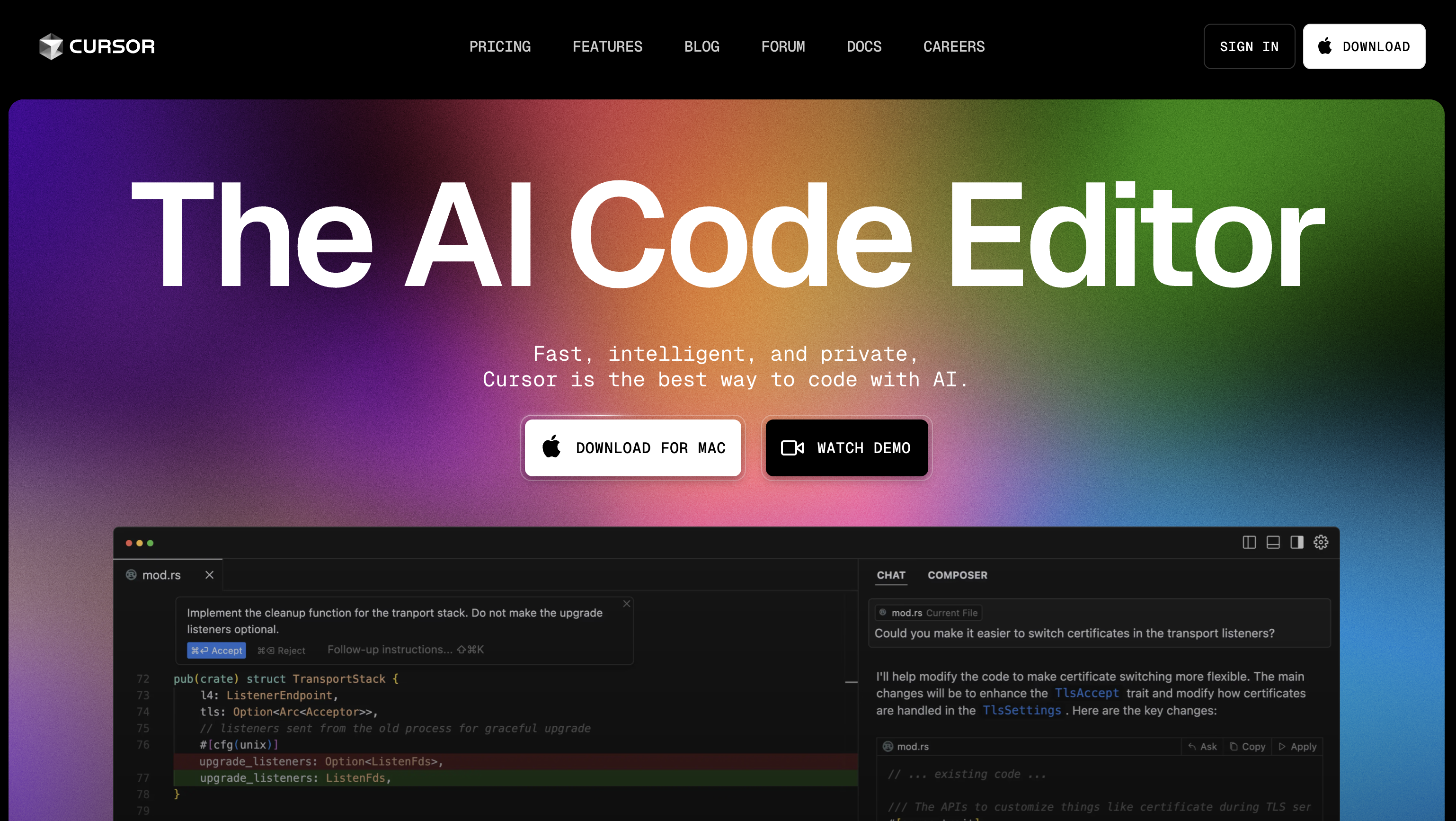This screenshot has height=821, width=1456.
Task: Switch to the Composer tab
Action: (x=957, y=575)
